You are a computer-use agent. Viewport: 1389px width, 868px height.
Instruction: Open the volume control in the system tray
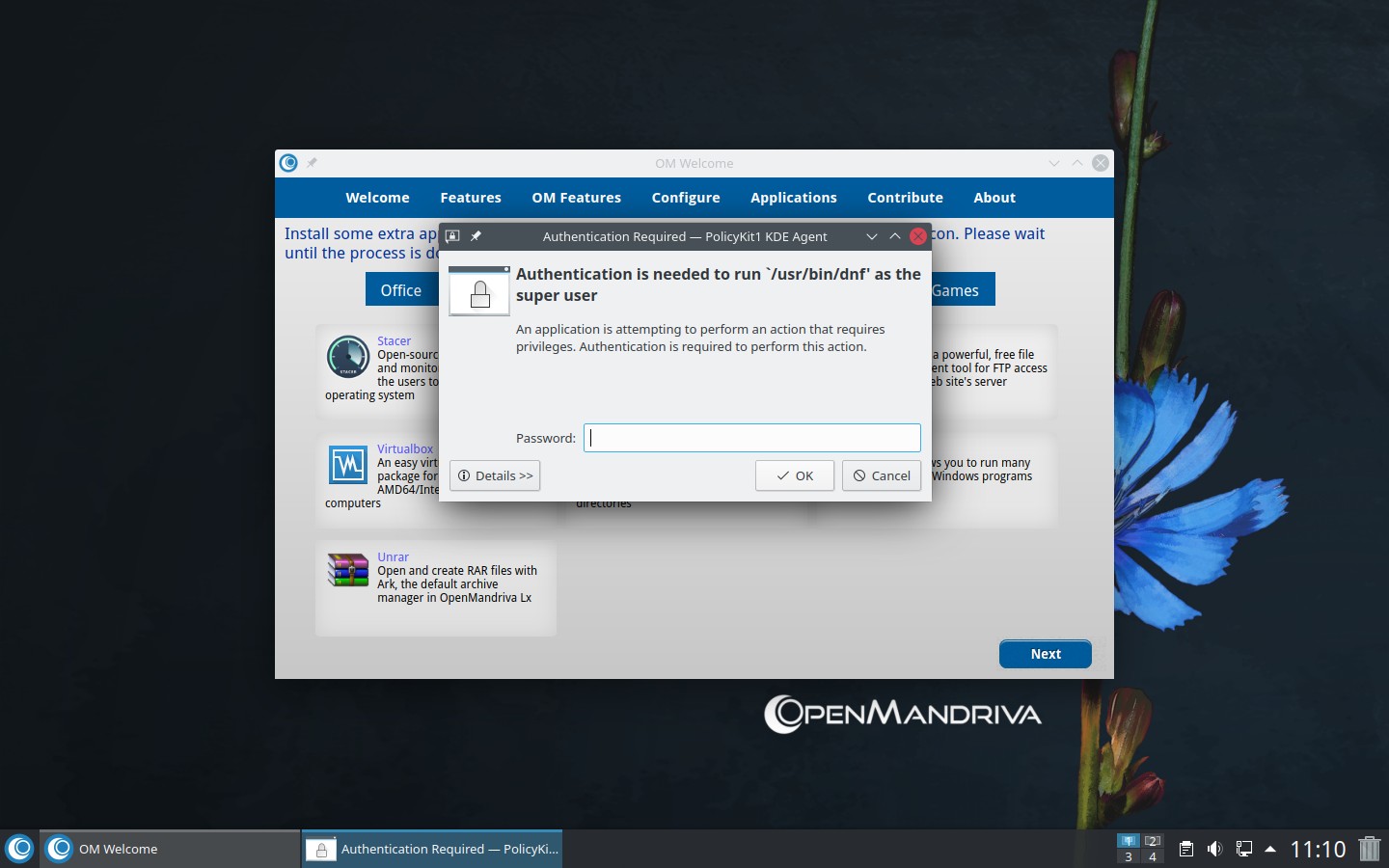(1214, 849)
